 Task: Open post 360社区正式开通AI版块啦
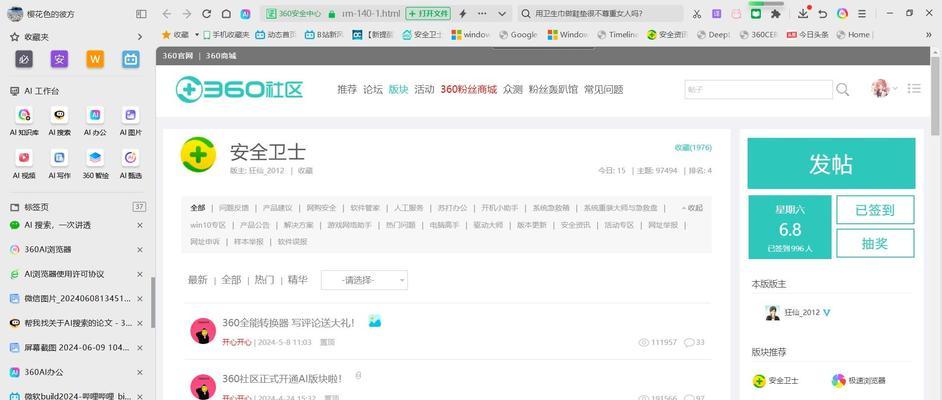(282, 378)
